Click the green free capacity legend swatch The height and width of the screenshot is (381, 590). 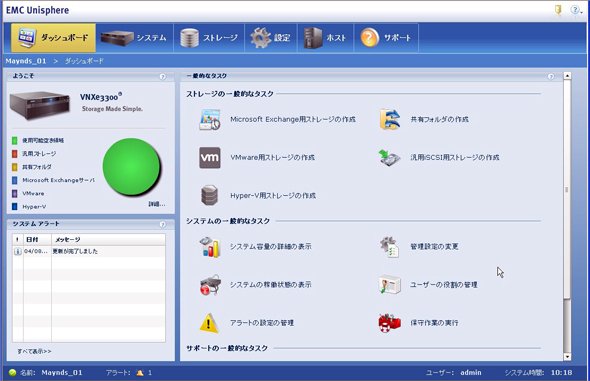[x=15, y=140]
